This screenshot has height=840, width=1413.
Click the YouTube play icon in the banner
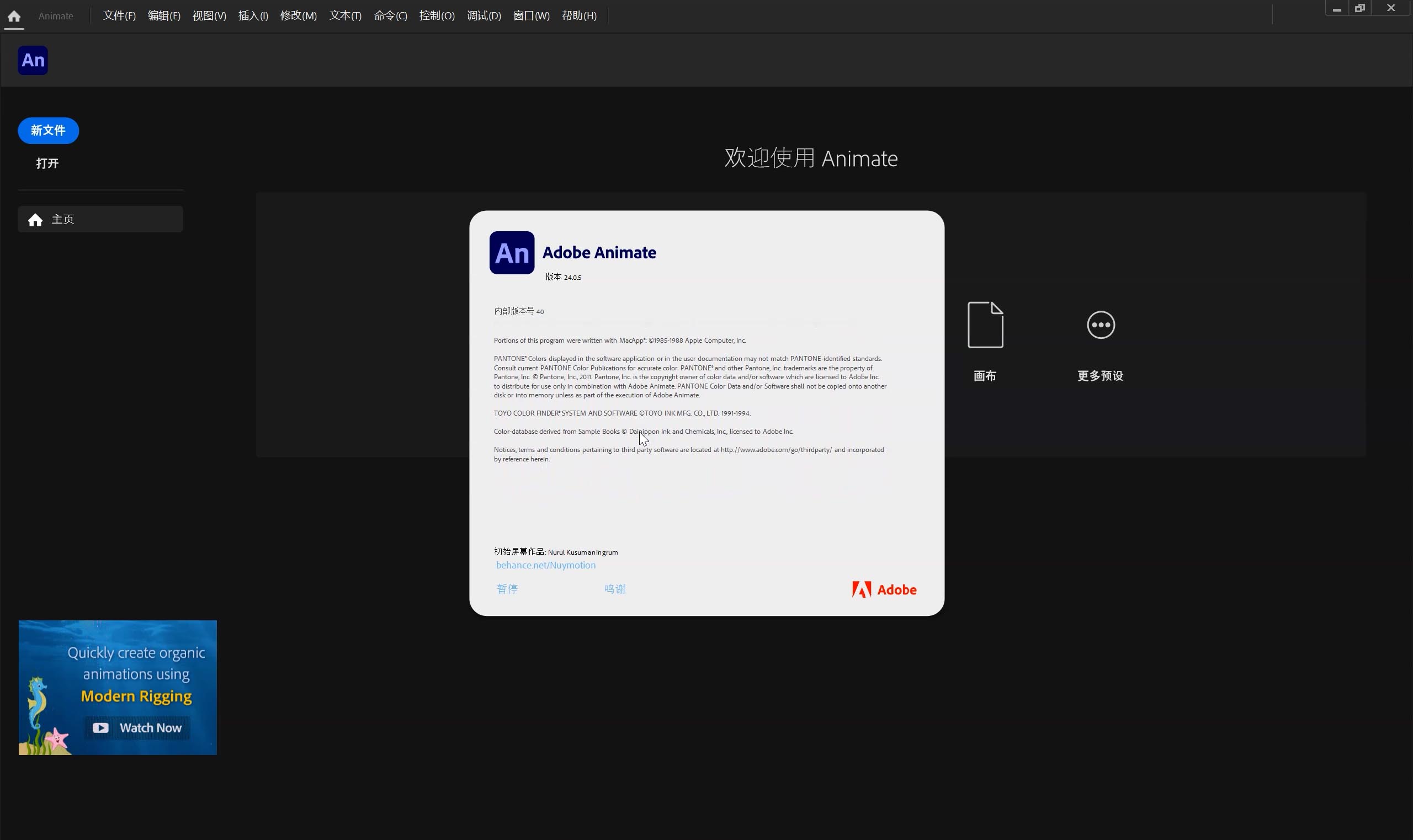coord(101,727)
